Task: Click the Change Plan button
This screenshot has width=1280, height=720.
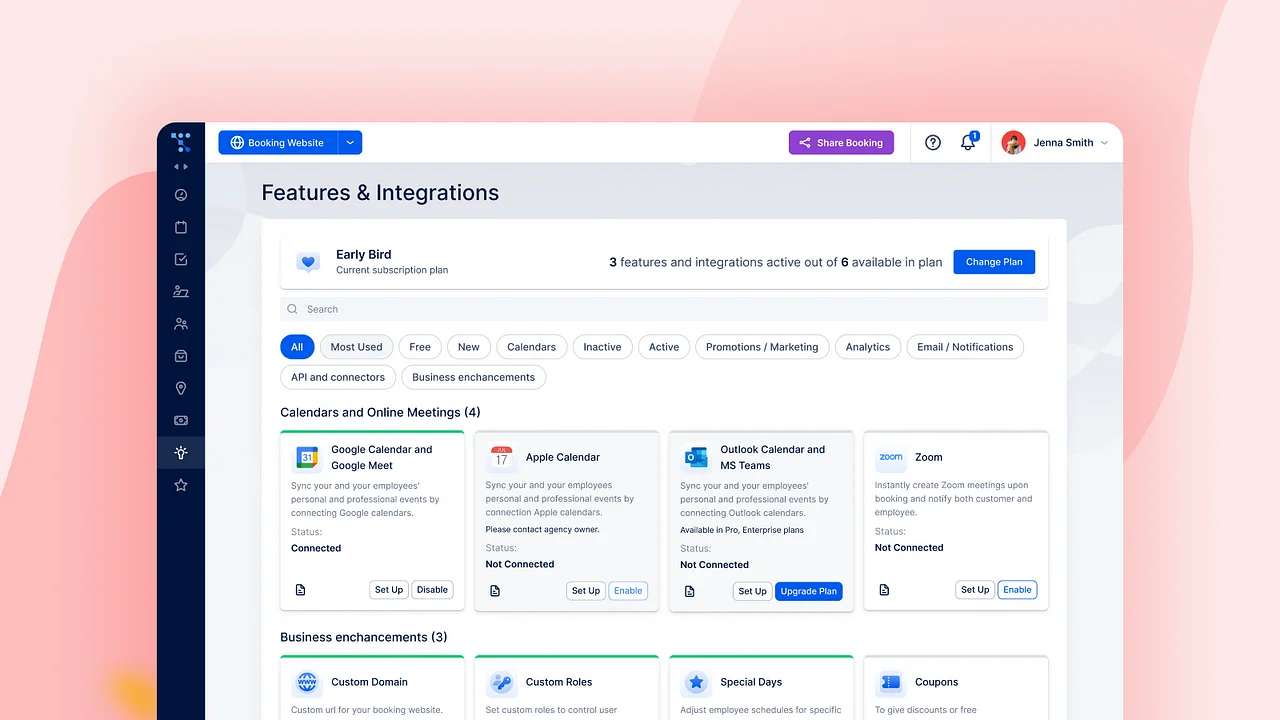Action: coord(994,261)
